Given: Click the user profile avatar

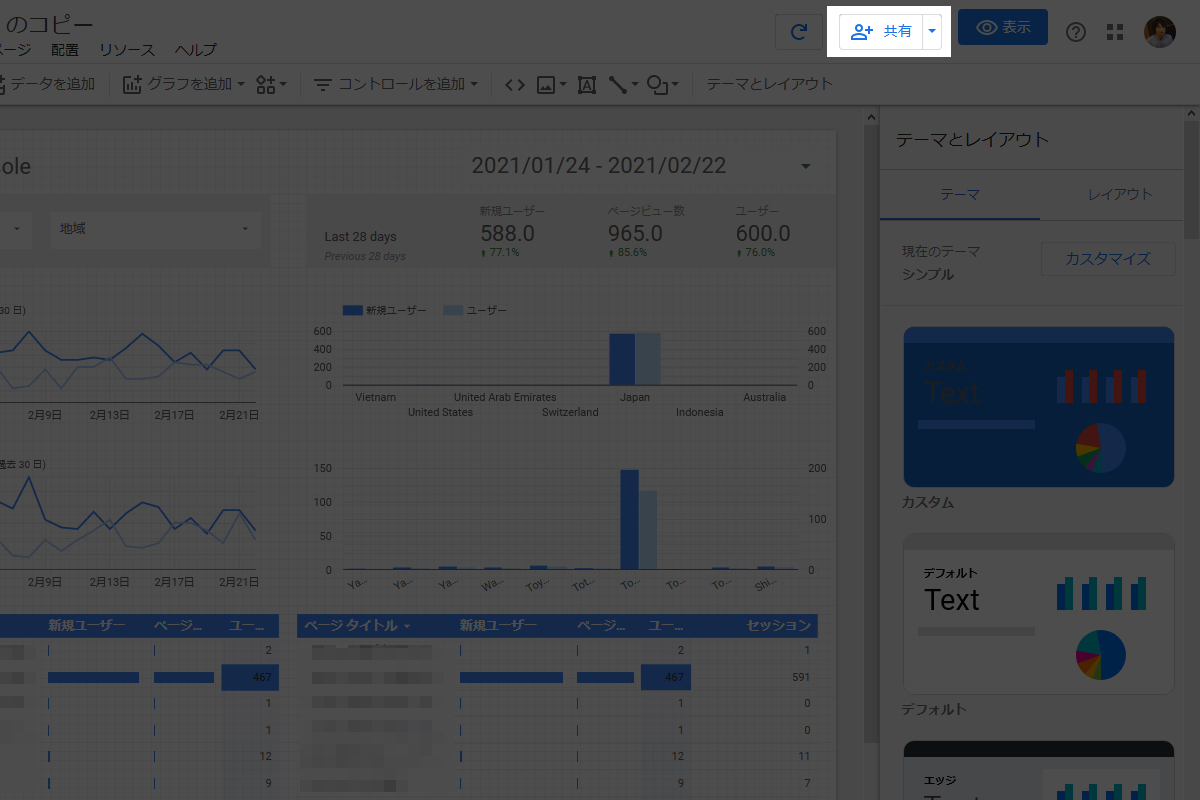Looking at the screenshot, I should tap(1160, 32).
